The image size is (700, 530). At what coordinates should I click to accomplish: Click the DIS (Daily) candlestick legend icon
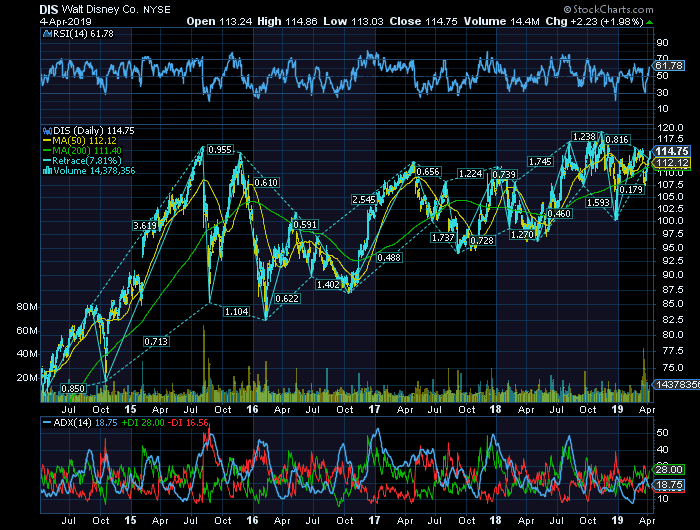click(x=47, y=131)
